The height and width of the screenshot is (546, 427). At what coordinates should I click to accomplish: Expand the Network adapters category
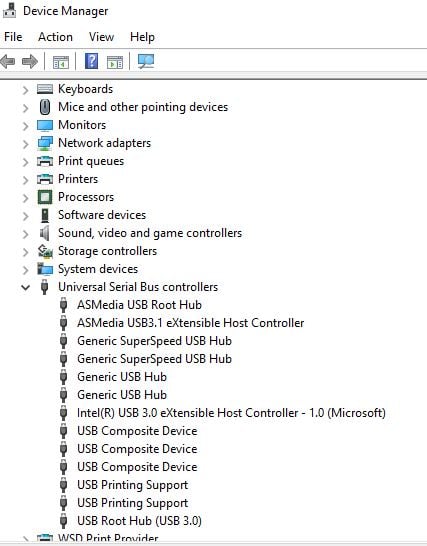(25, 143)
